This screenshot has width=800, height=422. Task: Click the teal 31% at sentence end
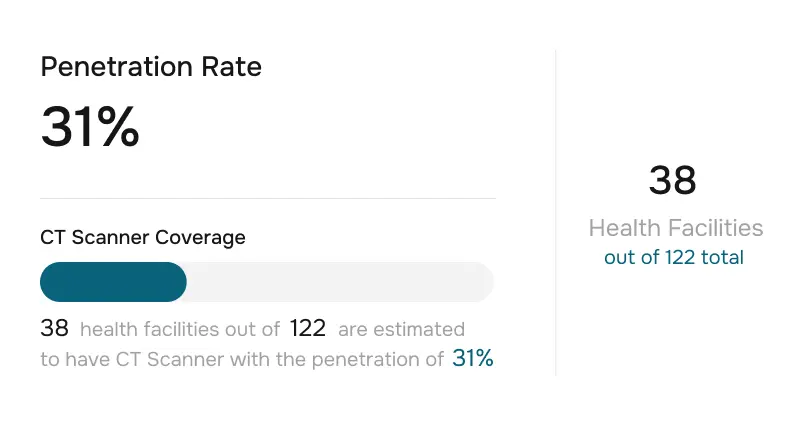[473, 358]
